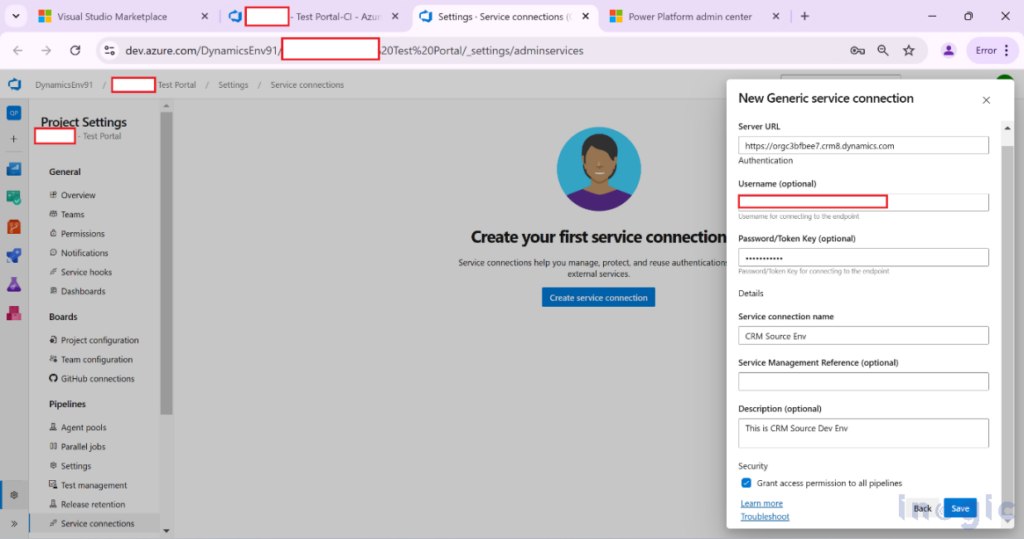Open site information icon in address bar
This screenshot has height=539, width=1024.
click(x=109, y=50)
